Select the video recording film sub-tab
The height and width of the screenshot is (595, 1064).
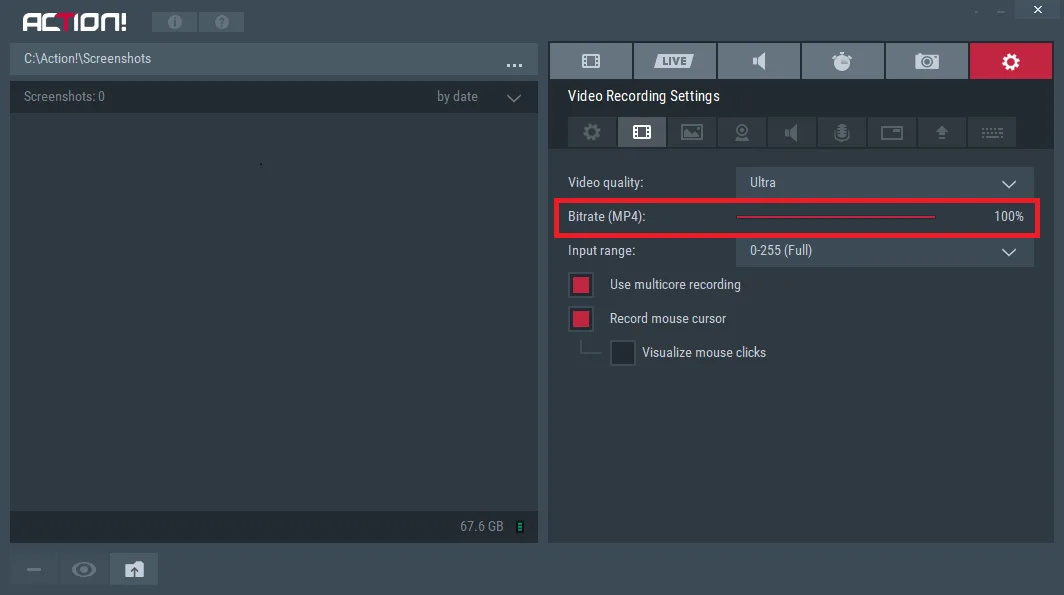642,132
